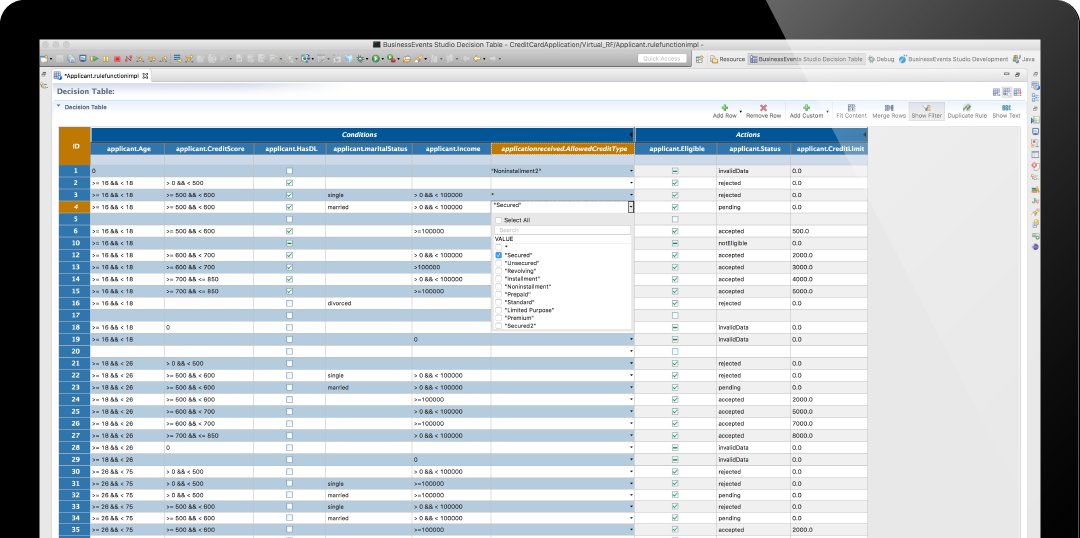Click the filter popup Search field
The image size is (1080, 538).
(x=563, y=230)
